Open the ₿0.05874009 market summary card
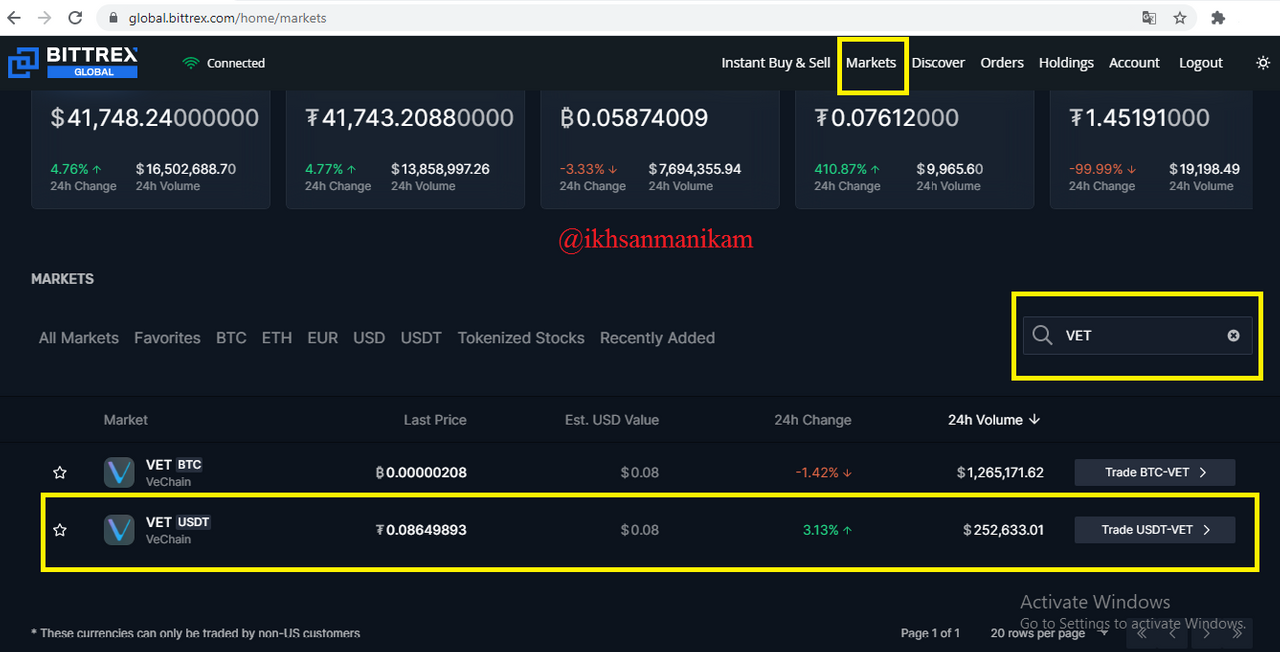Image resolution: width=1280 pixels, height=652 pixels. coord(660,150)
